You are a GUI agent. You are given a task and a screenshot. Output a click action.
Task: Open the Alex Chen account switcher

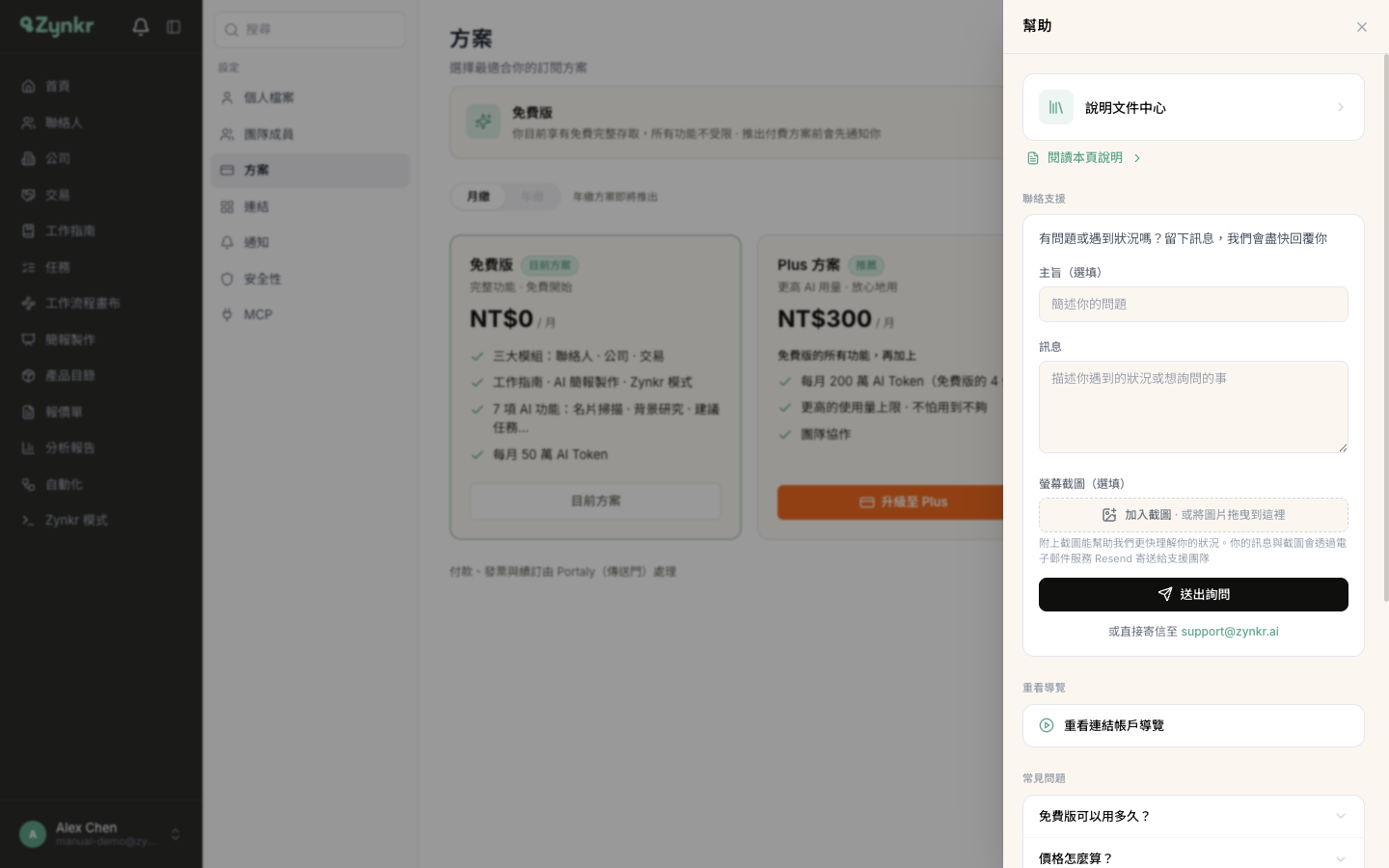[x=100, y=834]
